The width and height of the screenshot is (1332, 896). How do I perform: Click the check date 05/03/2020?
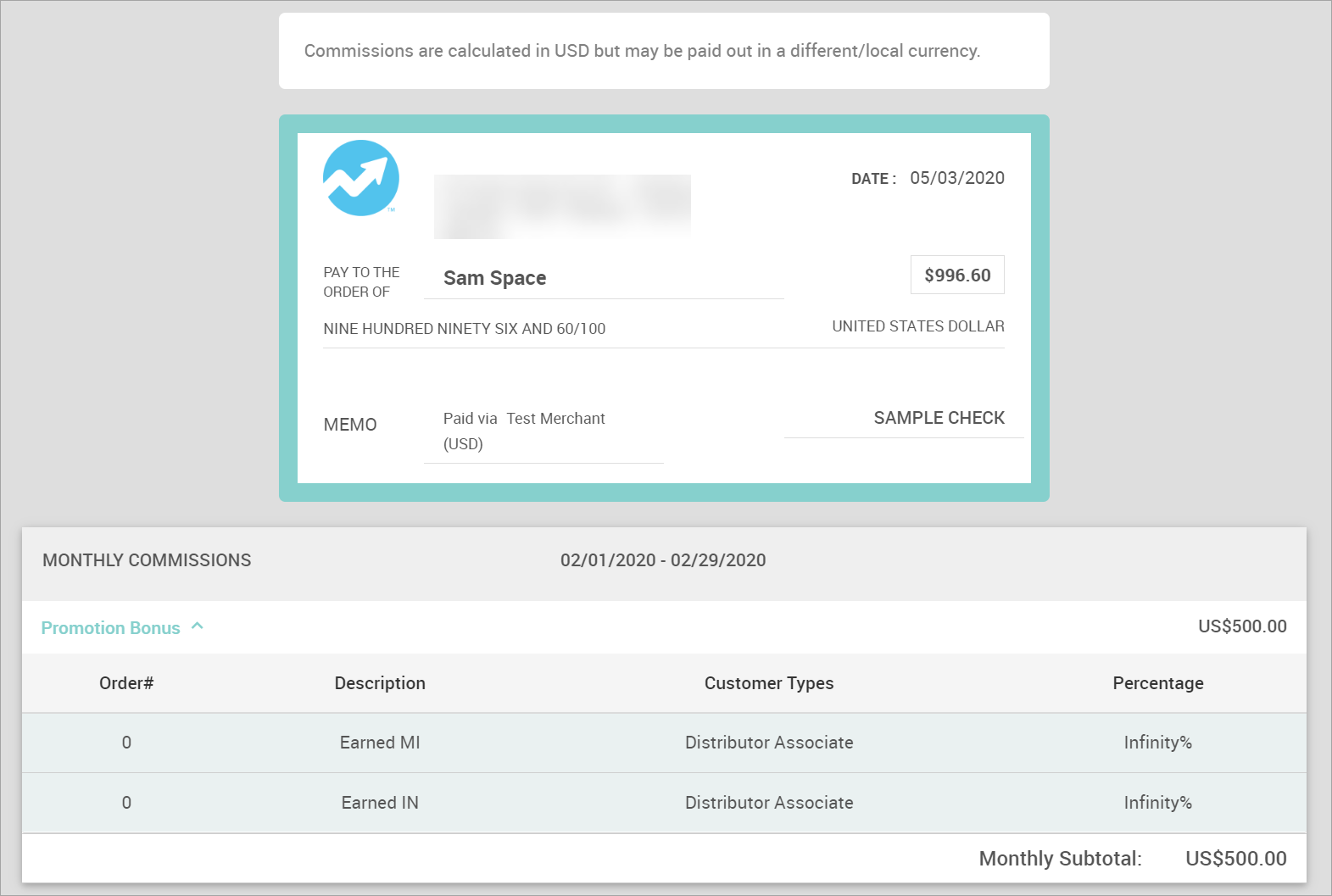pos(956,178)
